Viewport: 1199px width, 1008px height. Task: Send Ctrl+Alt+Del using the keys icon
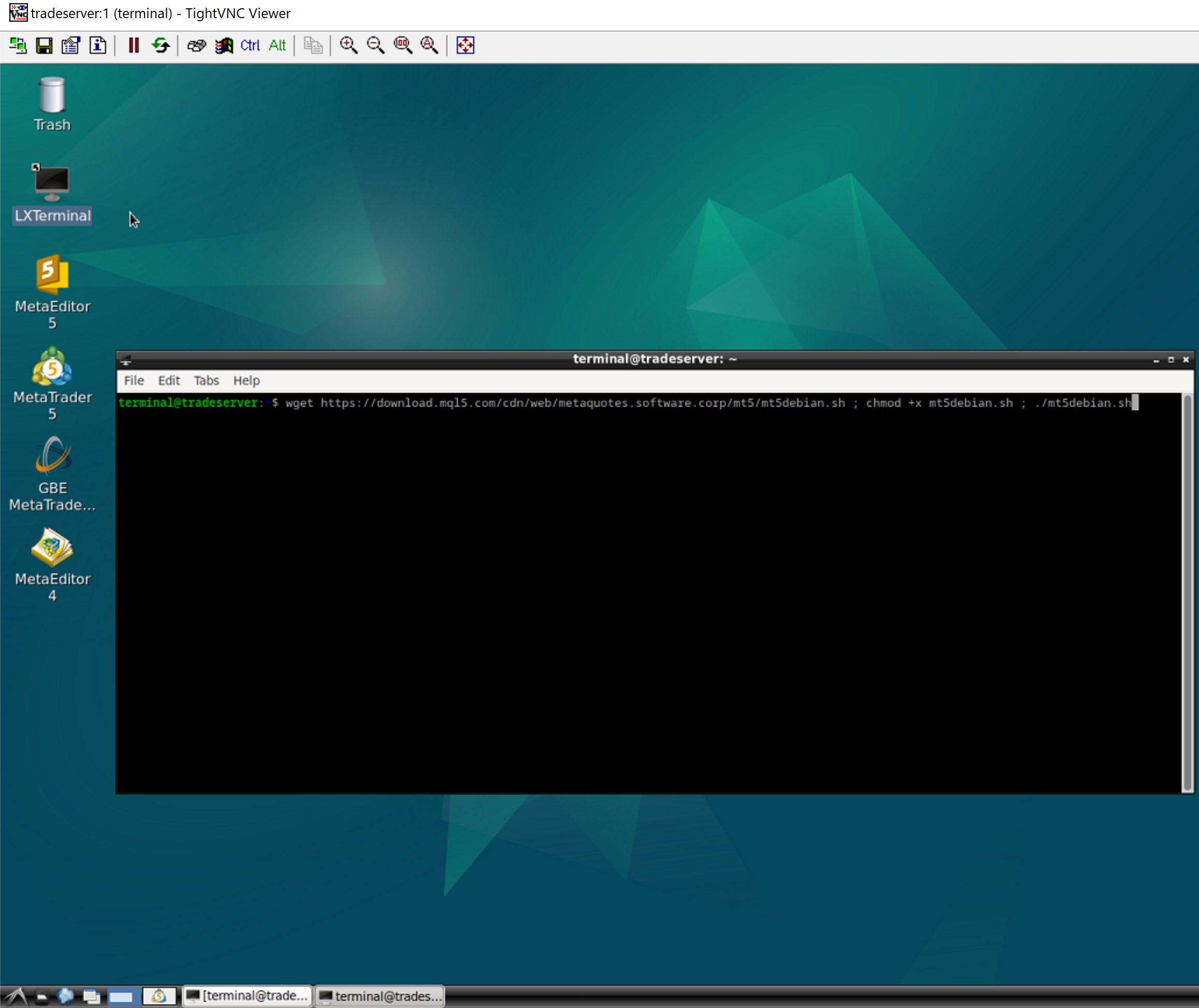(x=197, y=45)
